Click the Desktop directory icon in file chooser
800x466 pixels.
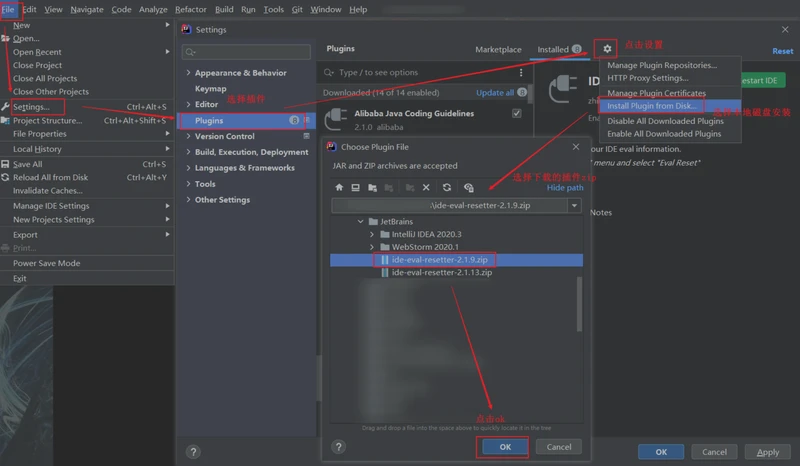point(355,187)
